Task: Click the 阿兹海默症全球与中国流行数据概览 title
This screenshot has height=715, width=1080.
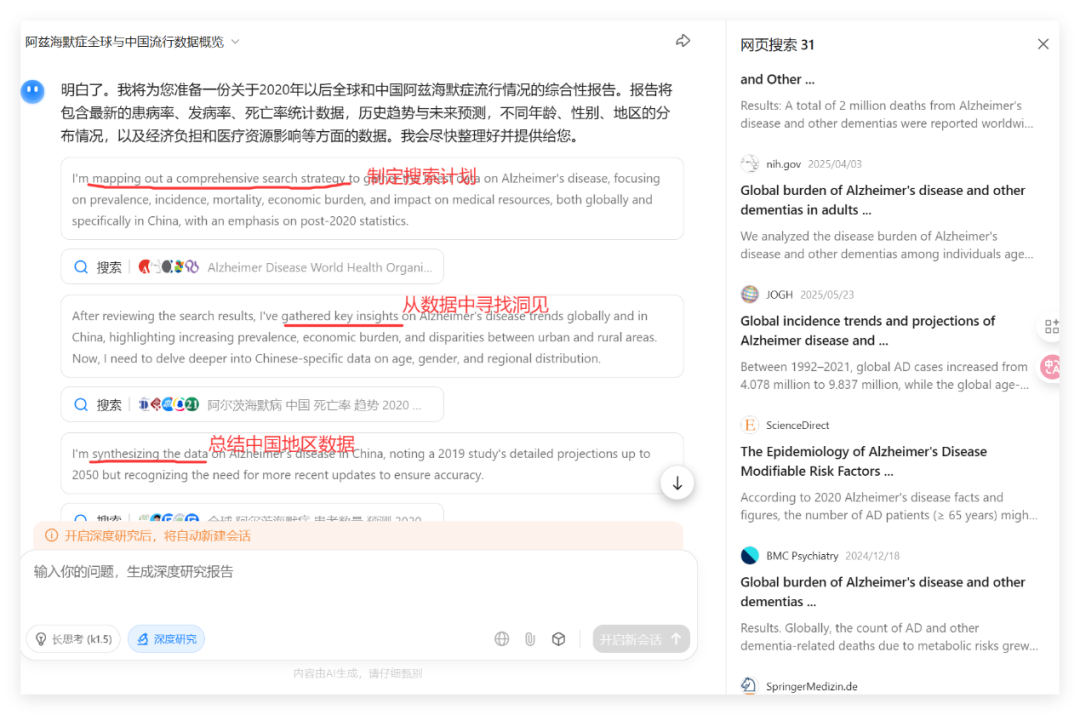Action: point(125,42)
